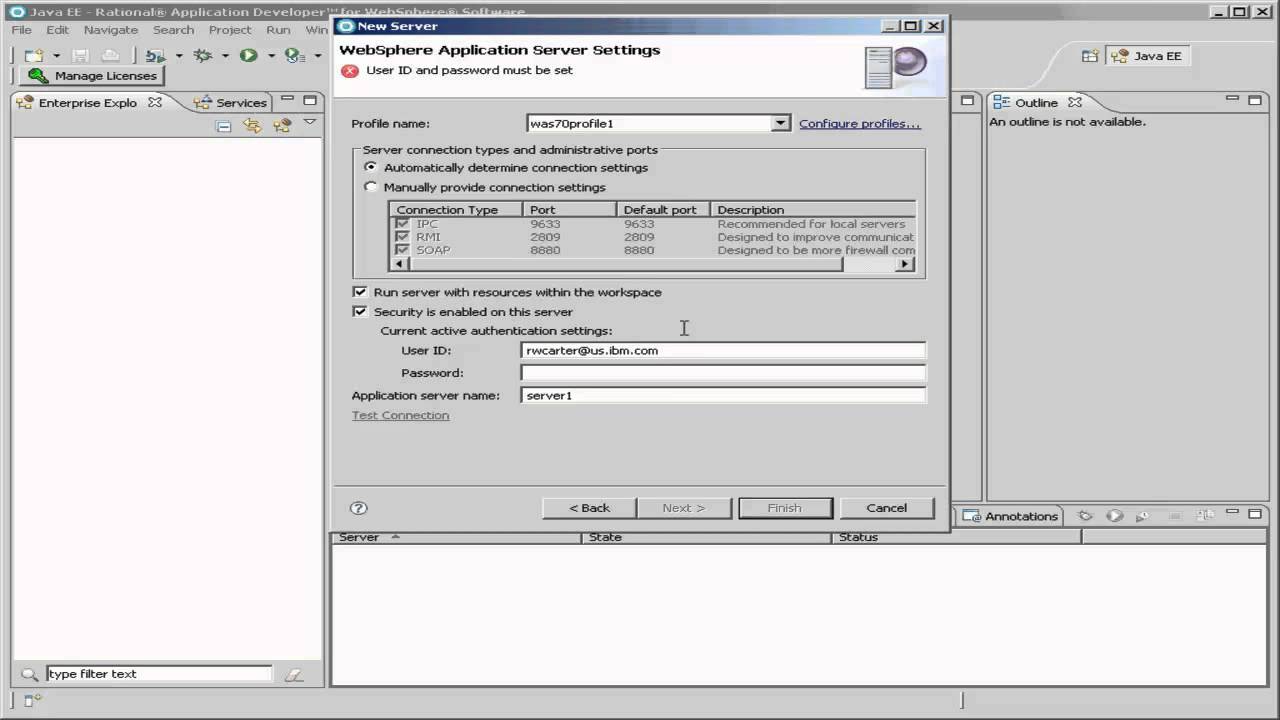The width and height of the screenshot is (1280, 720).
Task: Click the External Tools run icon
Action: coord(294,56)
